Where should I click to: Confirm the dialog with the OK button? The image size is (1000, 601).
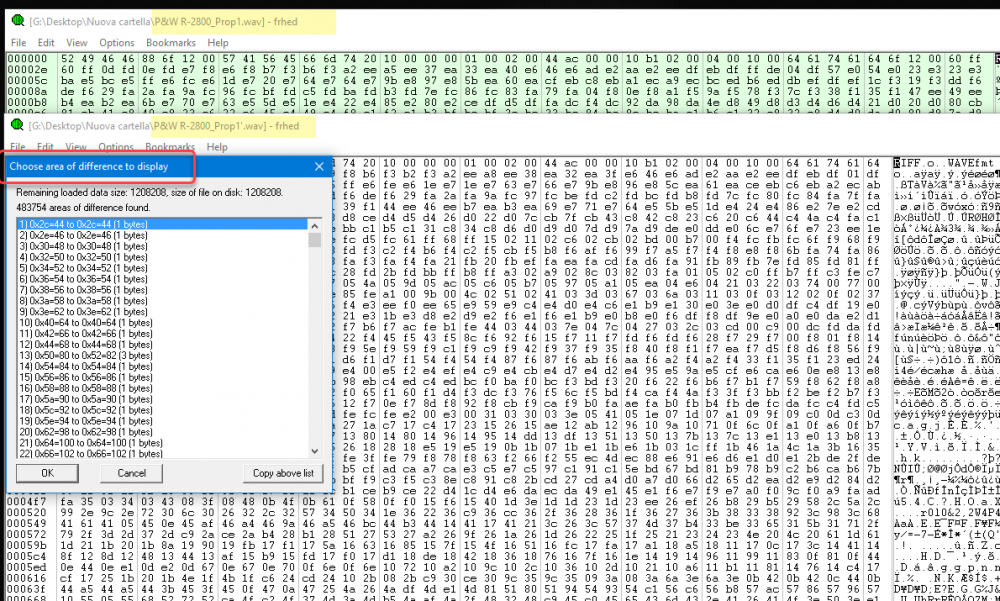[47, 473]
